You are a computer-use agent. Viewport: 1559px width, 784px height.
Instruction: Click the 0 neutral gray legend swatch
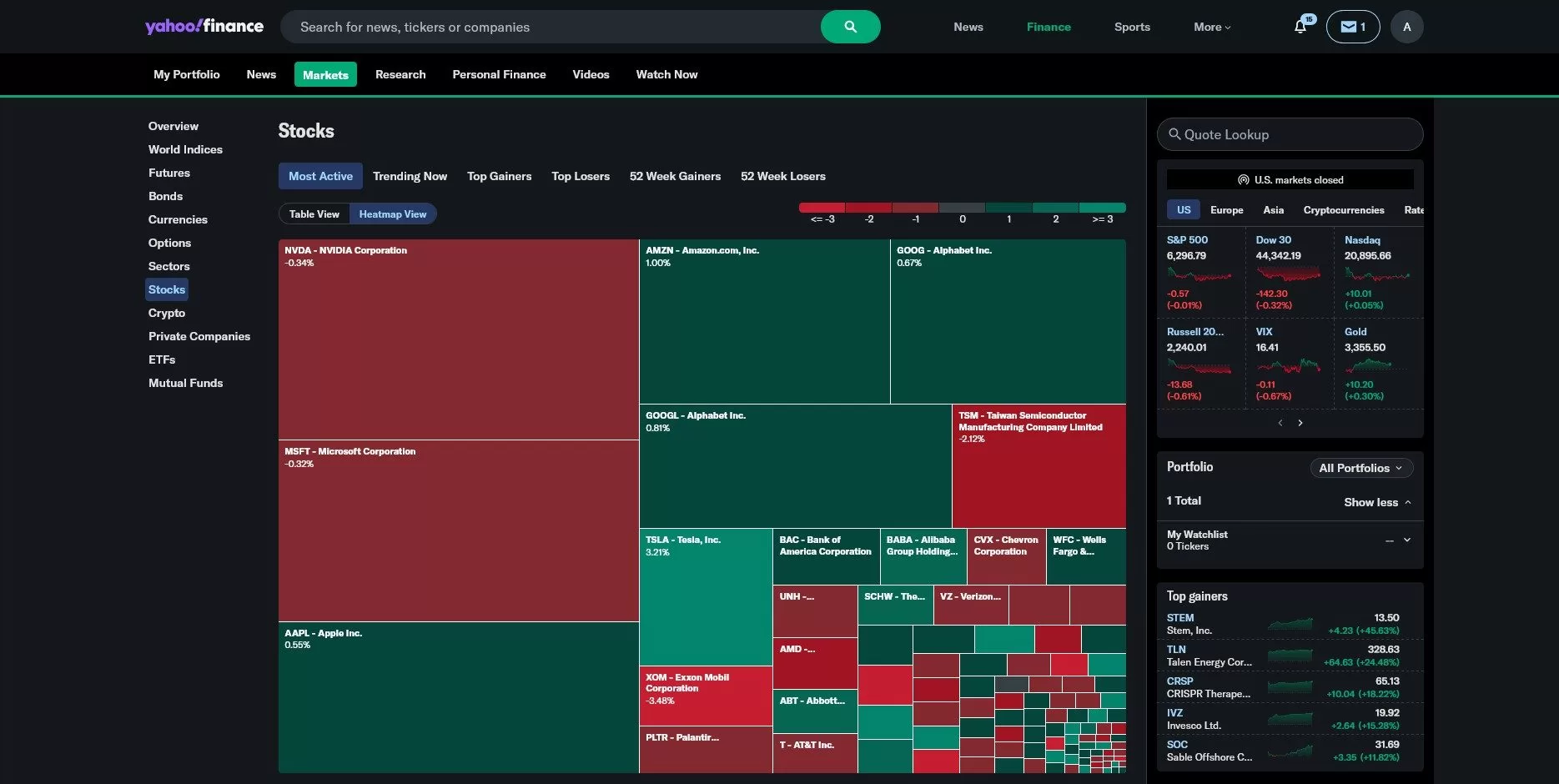(x=962, y=208)
